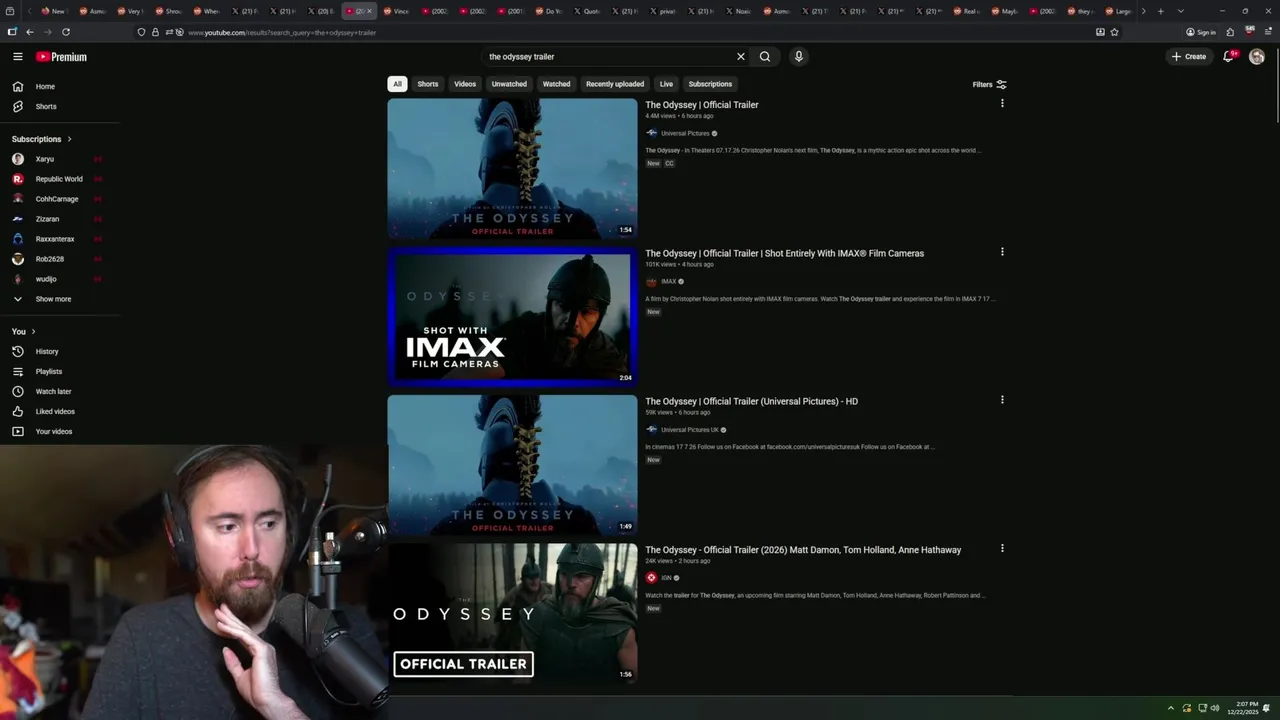Open options menu for IMAX trailer result
This screenshot has height=720, width=1280.
click(x=1002, y=252)
